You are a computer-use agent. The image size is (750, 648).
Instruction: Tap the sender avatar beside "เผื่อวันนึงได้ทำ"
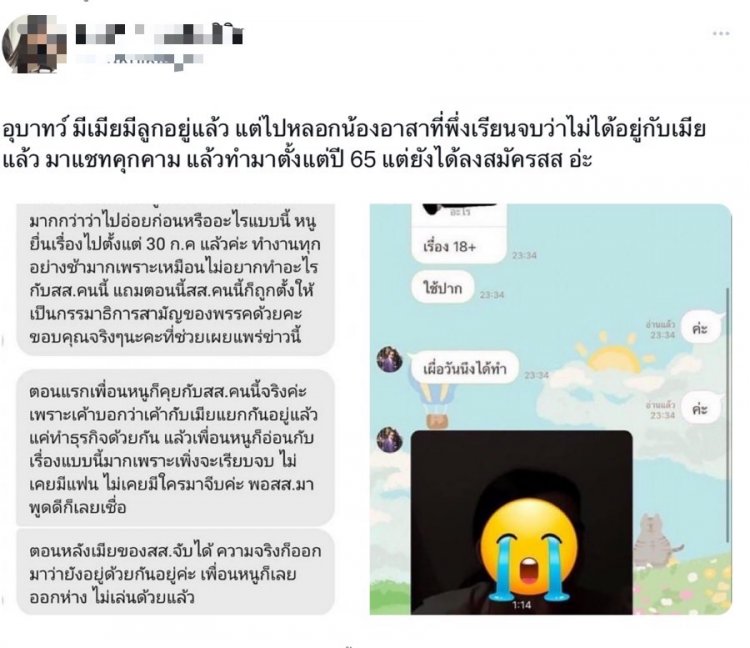pos(389,359)
